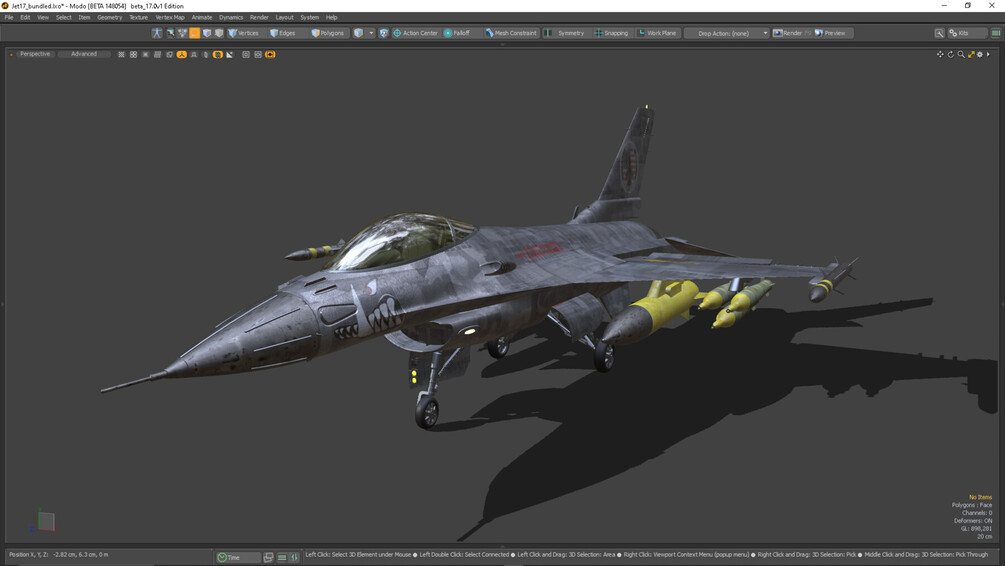Image resolution: width=1005 pixels, height=566 pixels.
Task: Click the Mesh Constraint button
Action: (511, 33)
